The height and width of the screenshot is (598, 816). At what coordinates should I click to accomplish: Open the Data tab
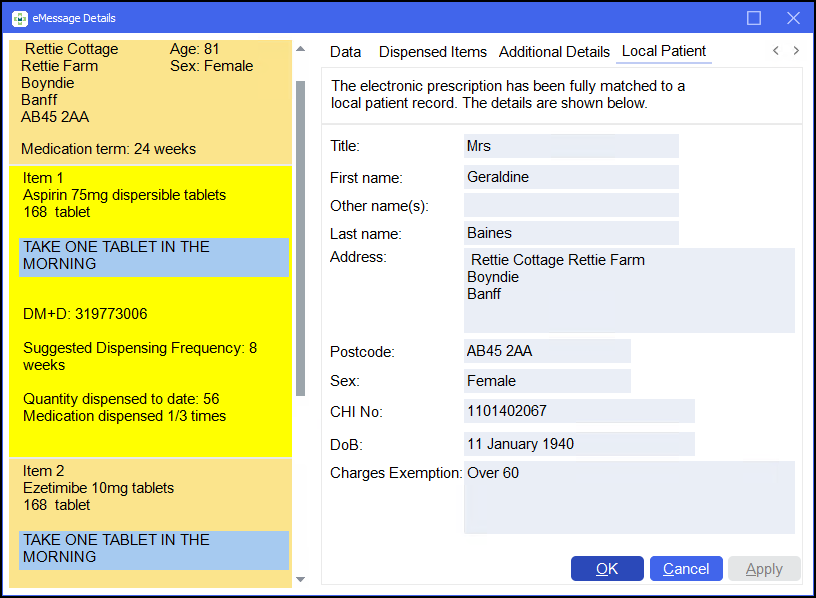click(x=345, y=52)
